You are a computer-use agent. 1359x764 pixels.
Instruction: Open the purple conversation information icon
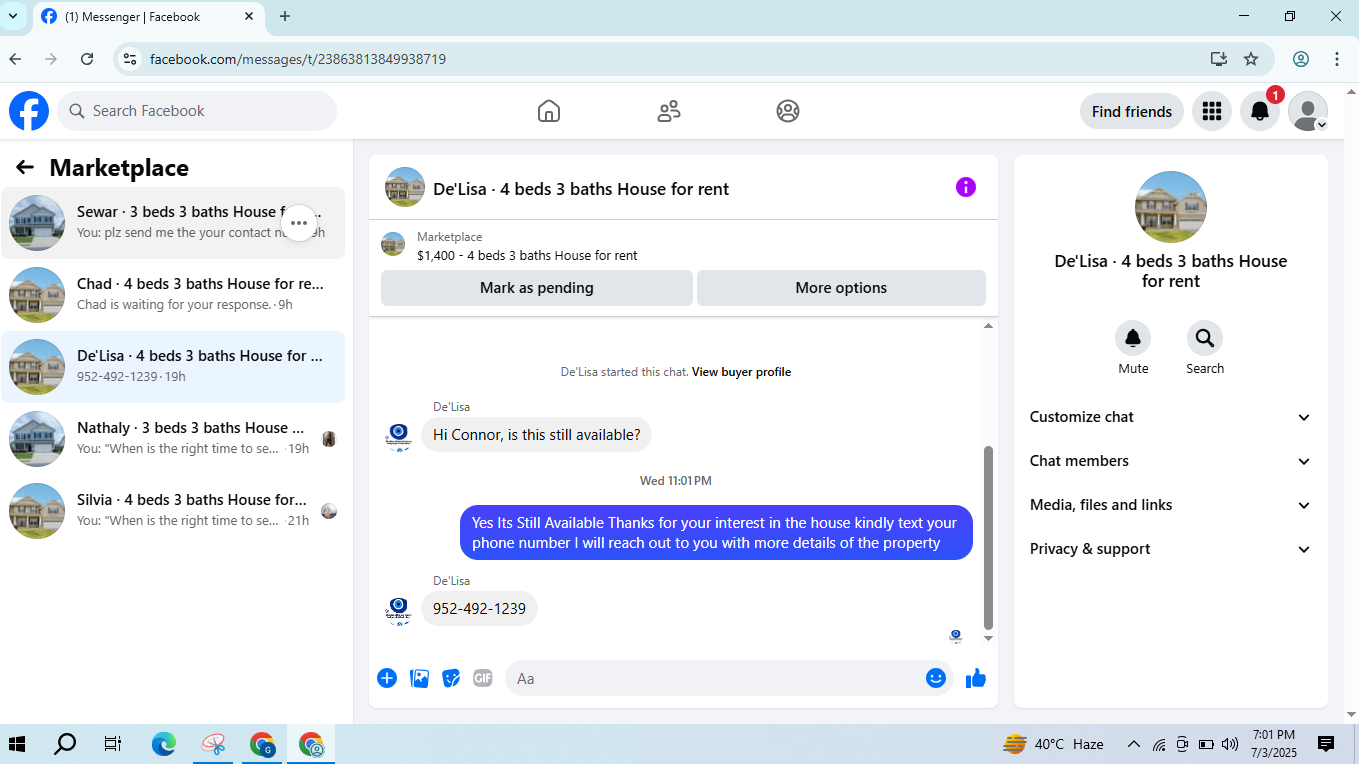pyautogui.click(x=966, y=187)
